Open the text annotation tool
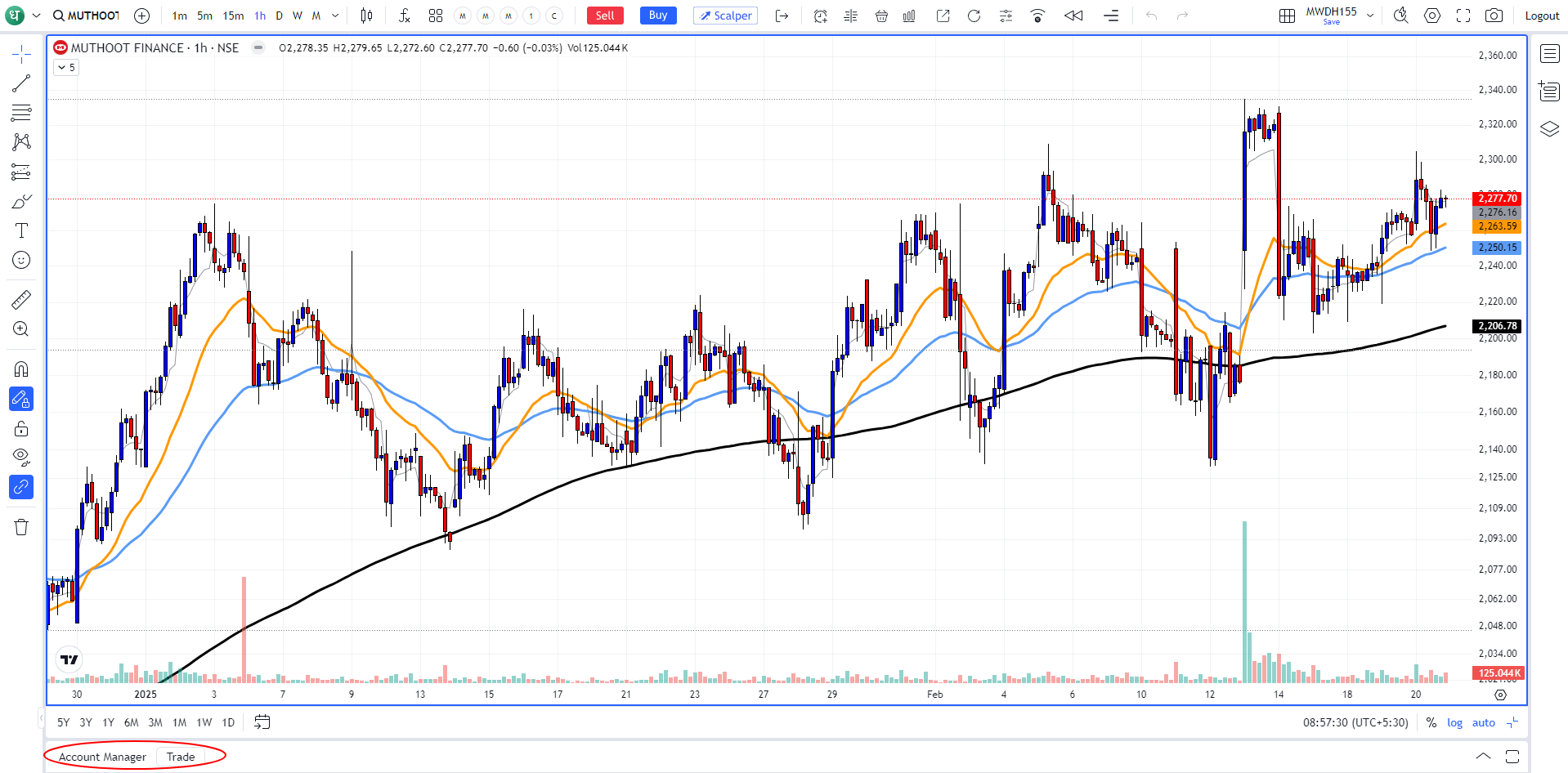The image size is (1568, 773). [x=21, y=230]
